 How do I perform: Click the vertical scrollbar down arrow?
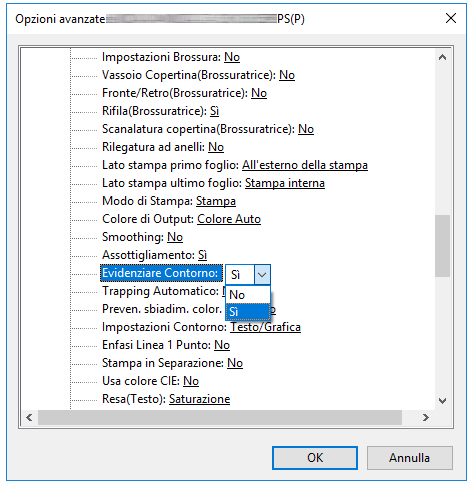tap(442, 401)
